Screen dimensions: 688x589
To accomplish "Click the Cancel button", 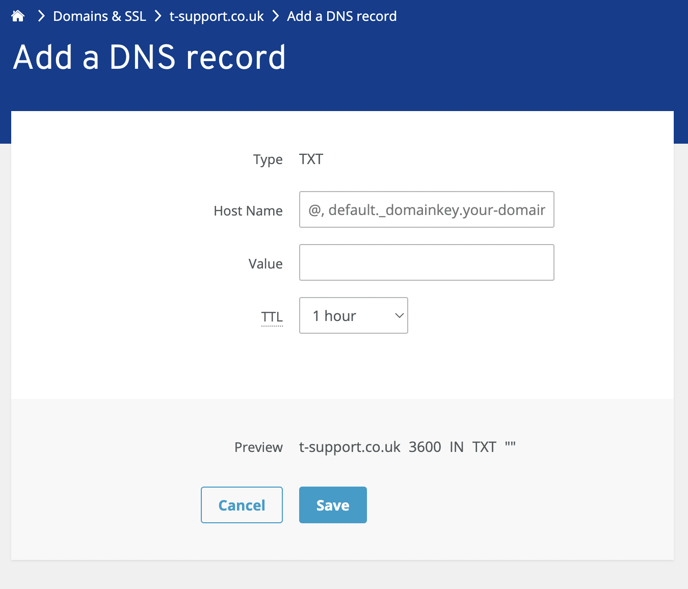I will tap(242, 505).
